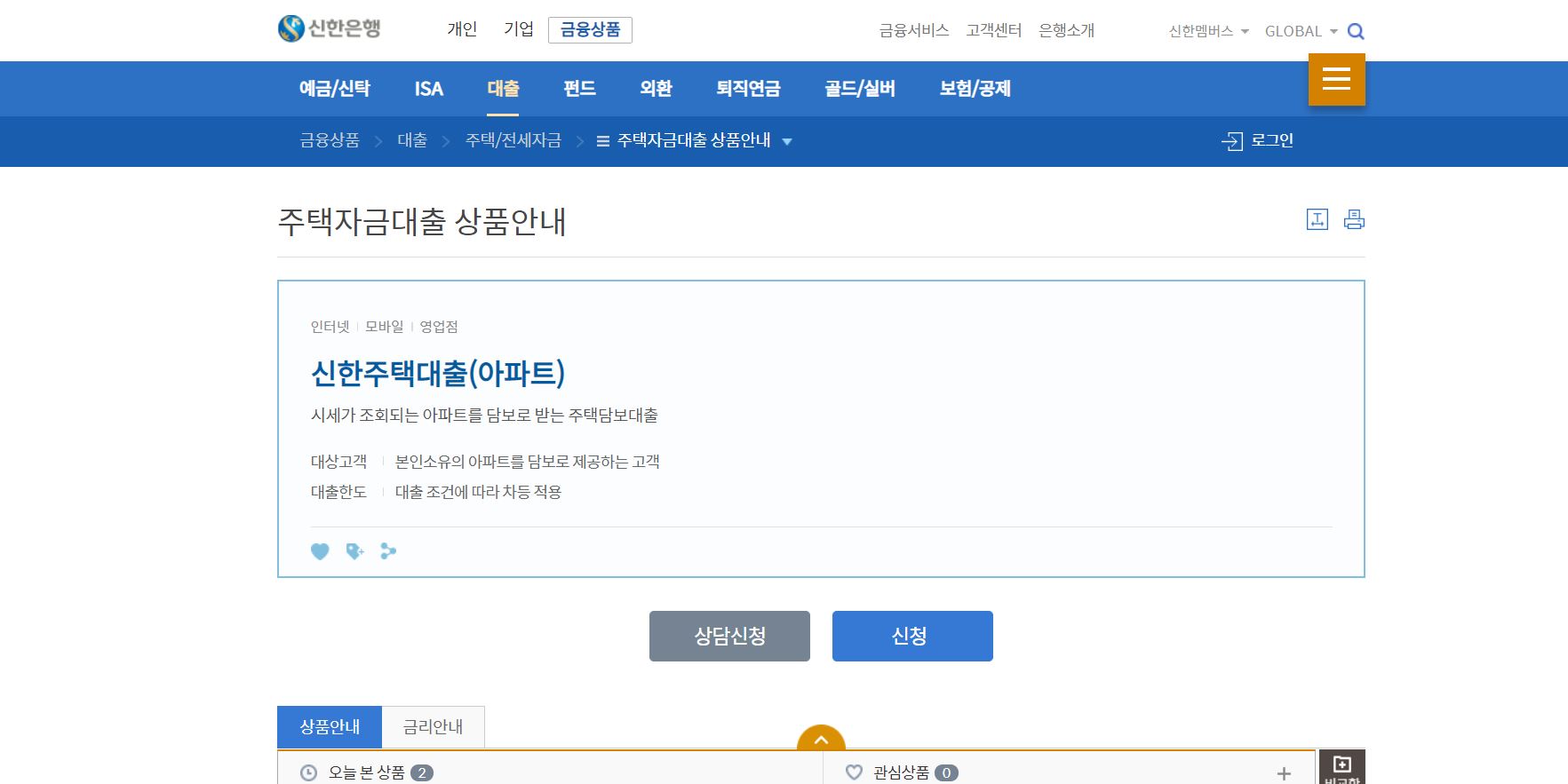Open the 예금/신탁 navigation menu
The image size is (1568, 784).
(335, 88)
